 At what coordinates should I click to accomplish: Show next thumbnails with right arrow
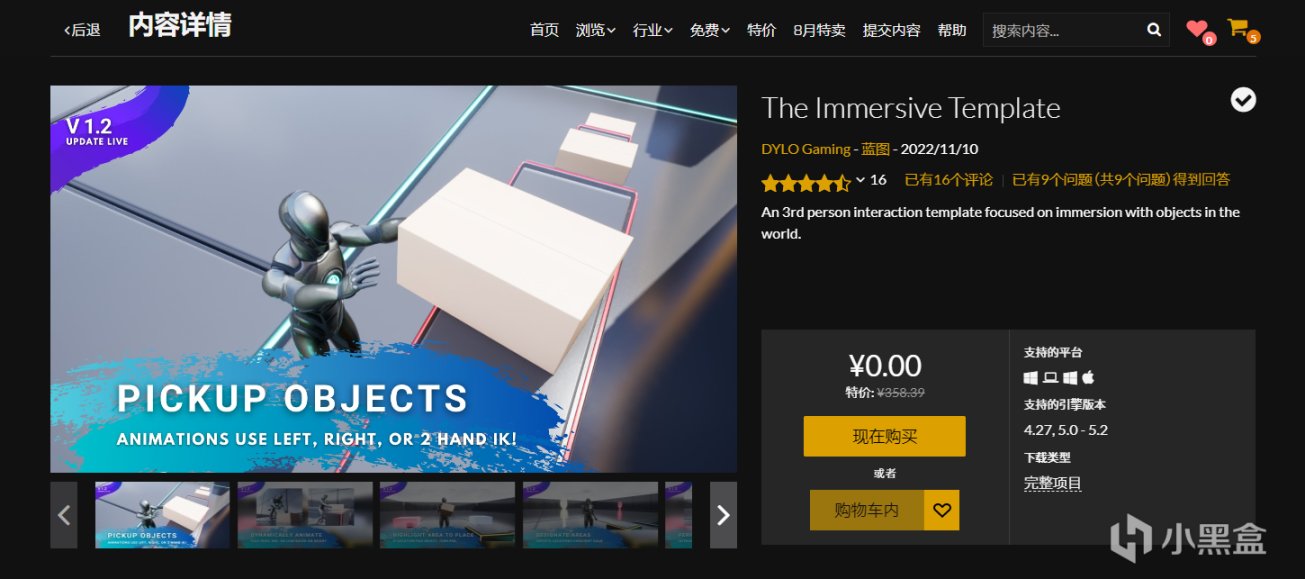point(723,515)
